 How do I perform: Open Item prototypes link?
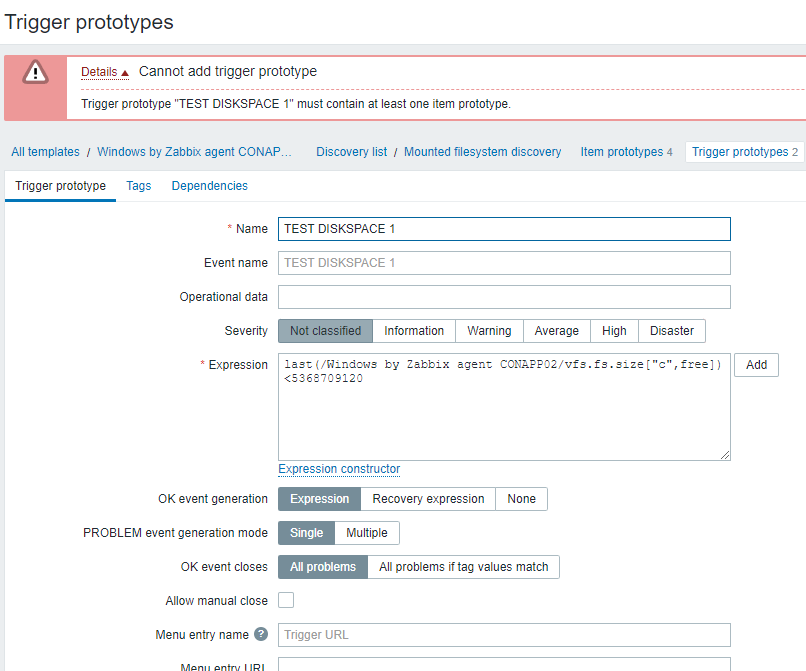[x=621, y=152]
